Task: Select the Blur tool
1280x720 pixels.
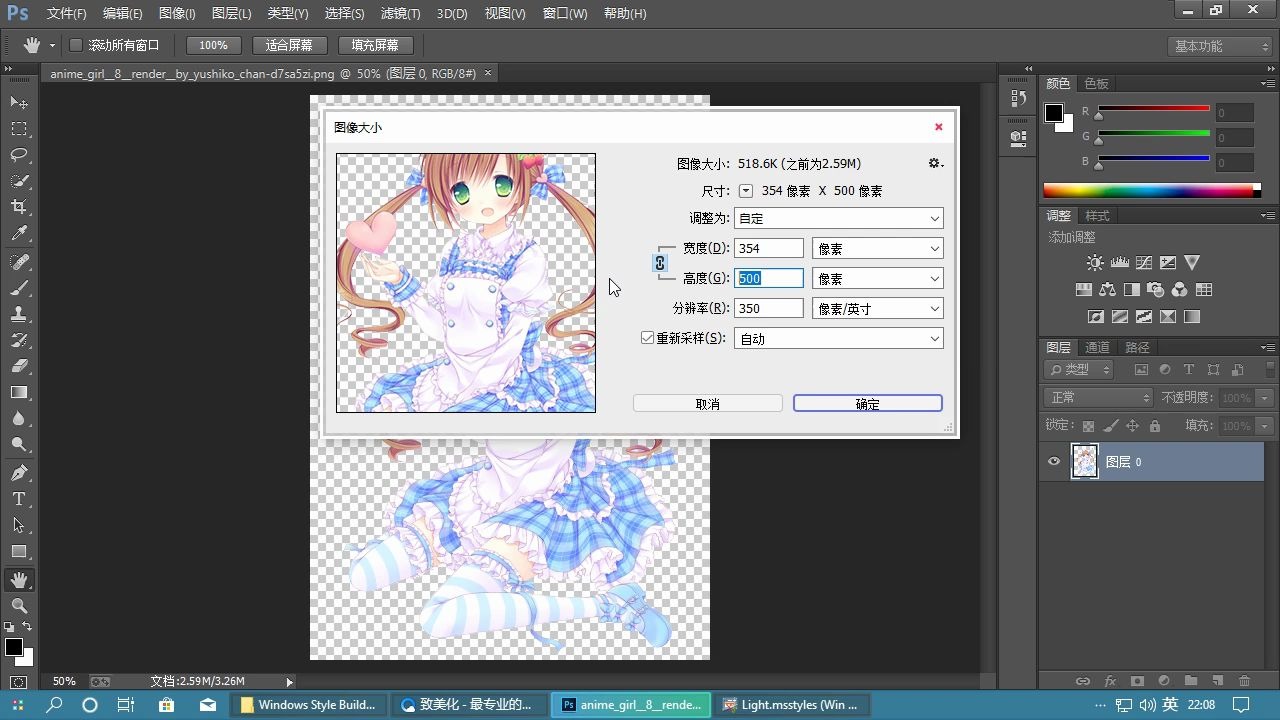Action: tap(19, 418)
